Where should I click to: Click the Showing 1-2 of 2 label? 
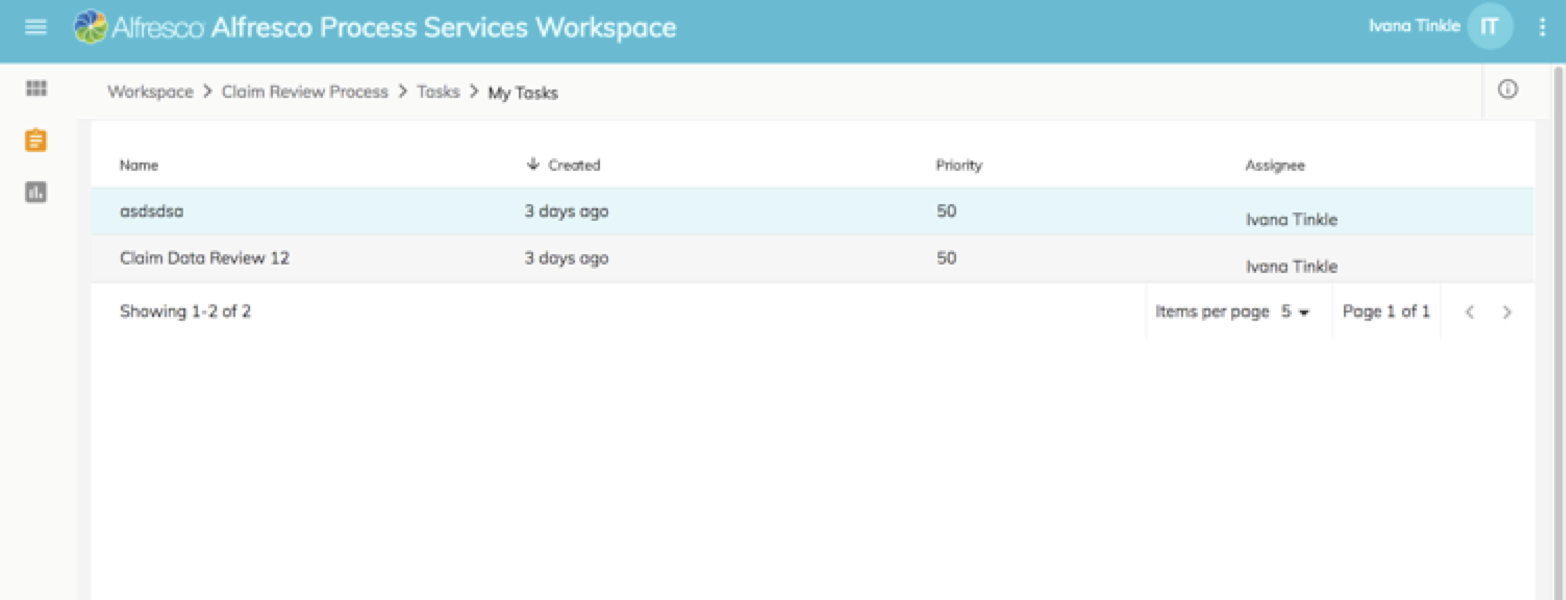point(186,311)
